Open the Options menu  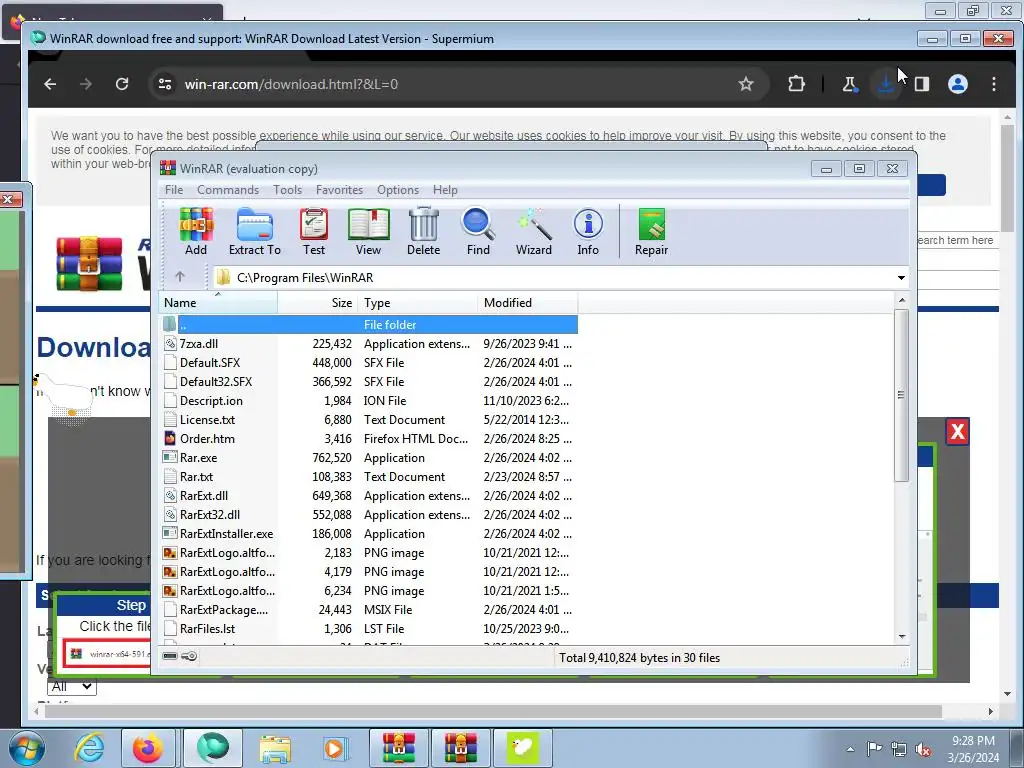pyautogui.click(x=398, y=190)
